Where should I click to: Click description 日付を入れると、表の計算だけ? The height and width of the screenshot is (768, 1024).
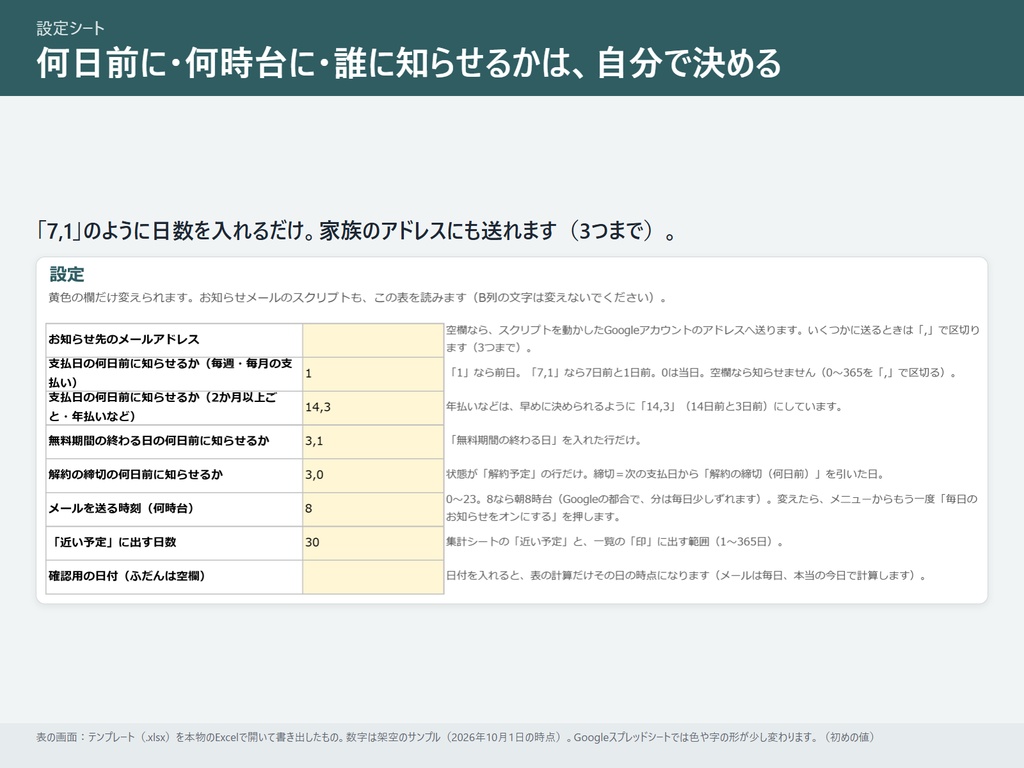tap(686, 576)
